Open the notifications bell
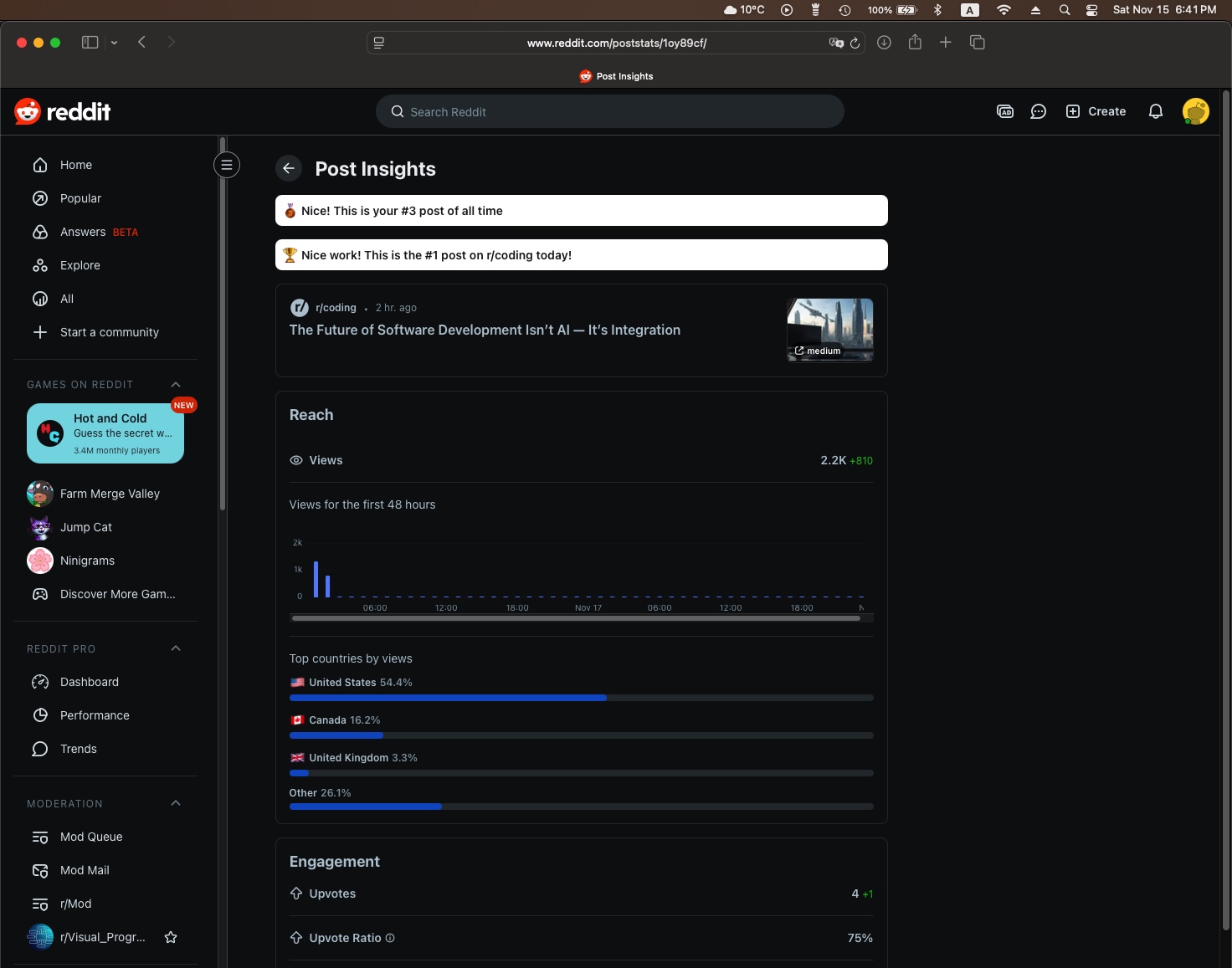Viewport: 1232px width, 968px height. tap(1156, 111)
